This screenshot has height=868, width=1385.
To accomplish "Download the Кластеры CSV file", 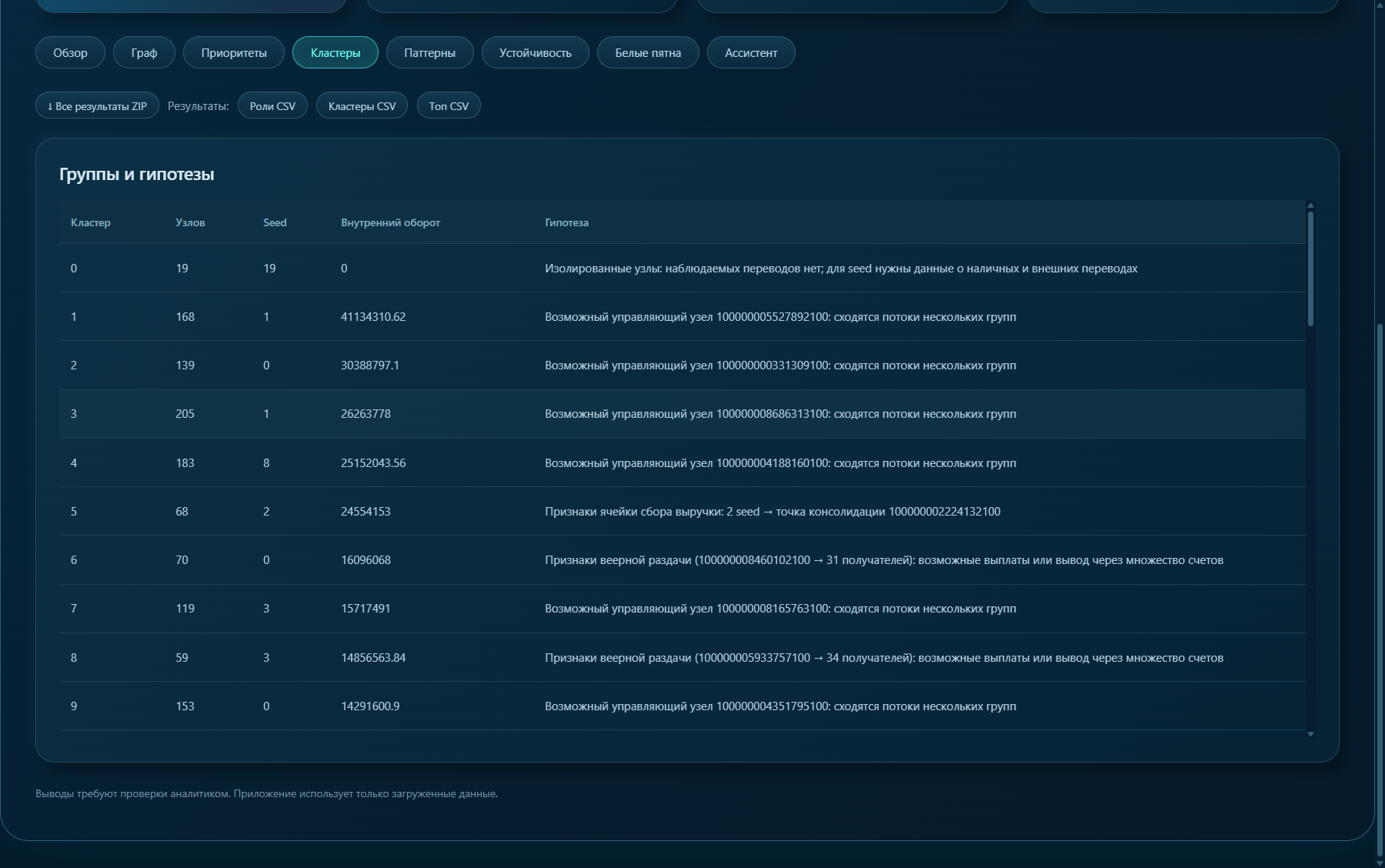I will click(362, 105).
